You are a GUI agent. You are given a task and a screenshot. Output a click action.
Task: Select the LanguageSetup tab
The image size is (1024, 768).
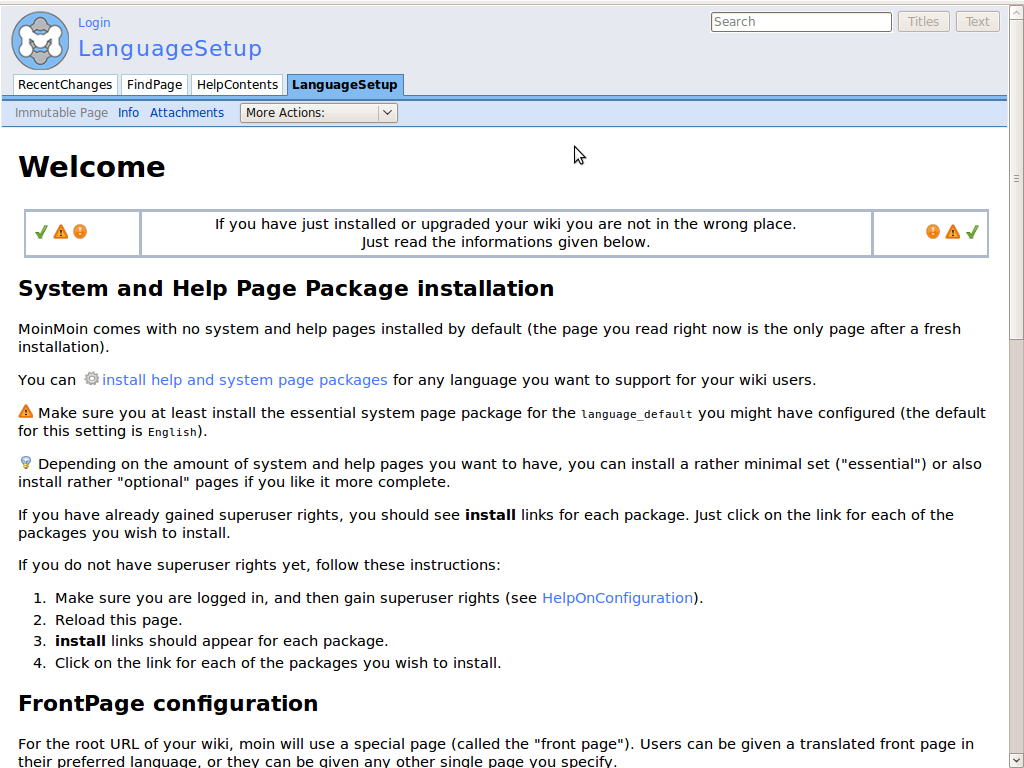tap(345, 85)
